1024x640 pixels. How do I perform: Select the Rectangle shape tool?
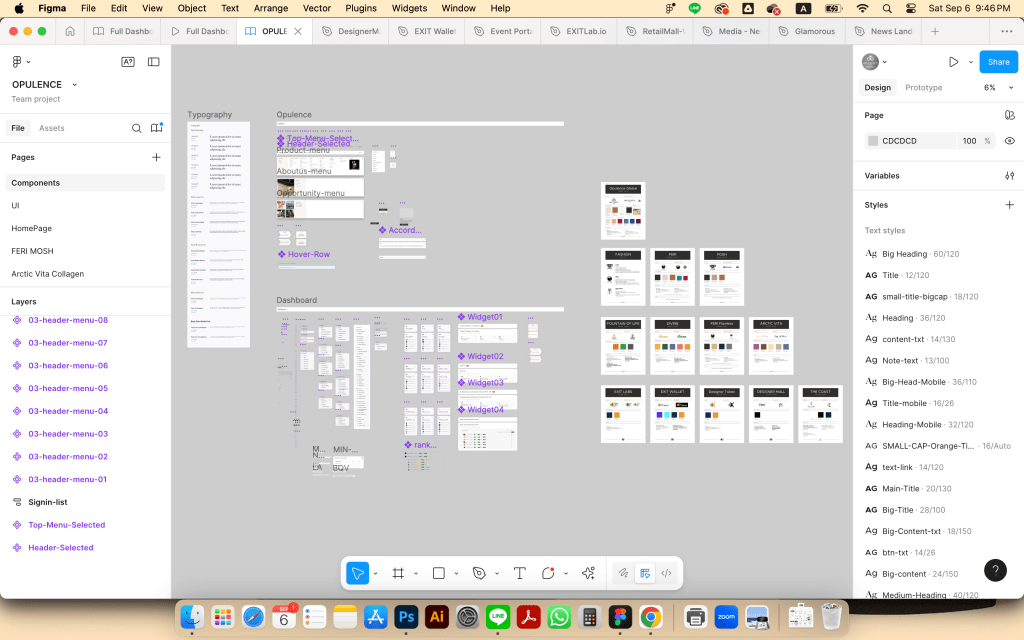pyautogui.click(x=438, y=573)
